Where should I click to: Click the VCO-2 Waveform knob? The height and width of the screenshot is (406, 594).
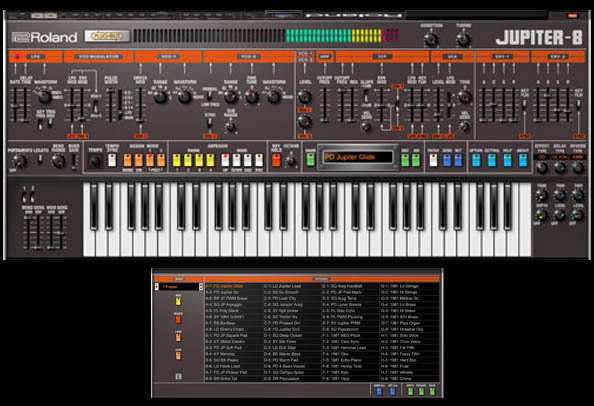pos(274,97)
